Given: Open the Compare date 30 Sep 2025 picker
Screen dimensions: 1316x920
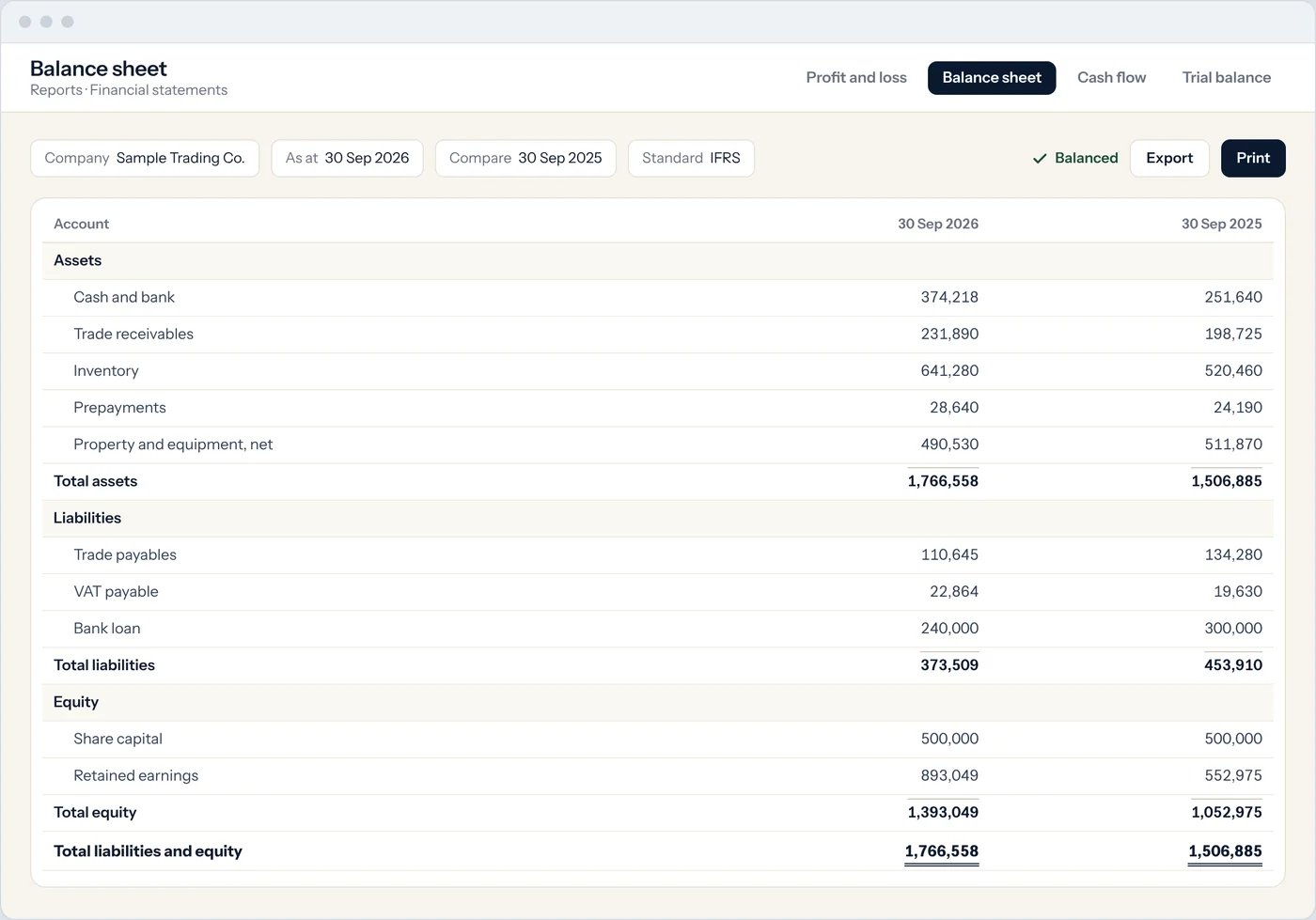Looking at the screenshot, I should pyautogui.click(x=525, y=158).
